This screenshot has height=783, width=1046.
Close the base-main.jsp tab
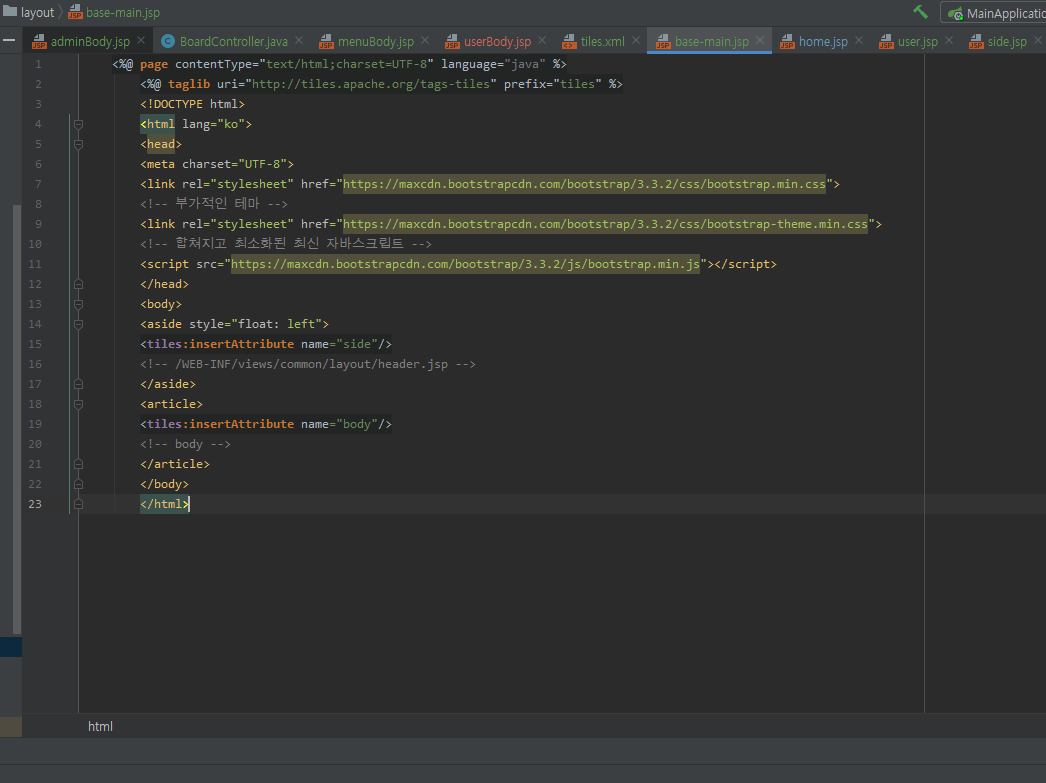(x=760, y=41)
